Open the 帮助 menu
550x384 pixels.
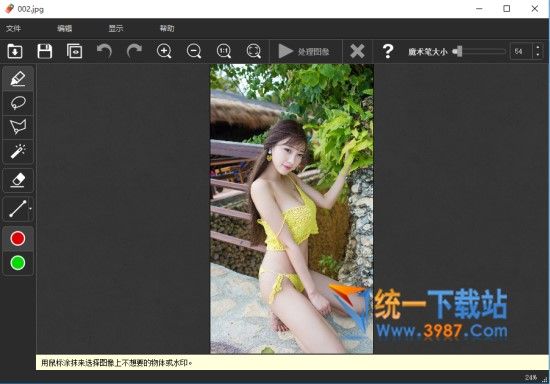coord(167,28)
